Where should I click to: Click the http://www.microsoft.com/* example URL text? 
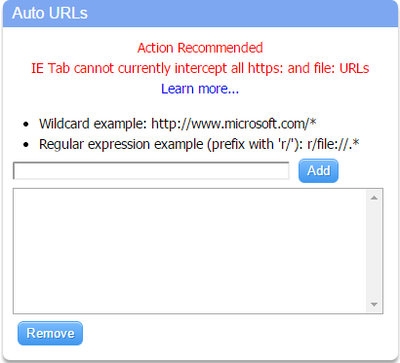[234, 124]
